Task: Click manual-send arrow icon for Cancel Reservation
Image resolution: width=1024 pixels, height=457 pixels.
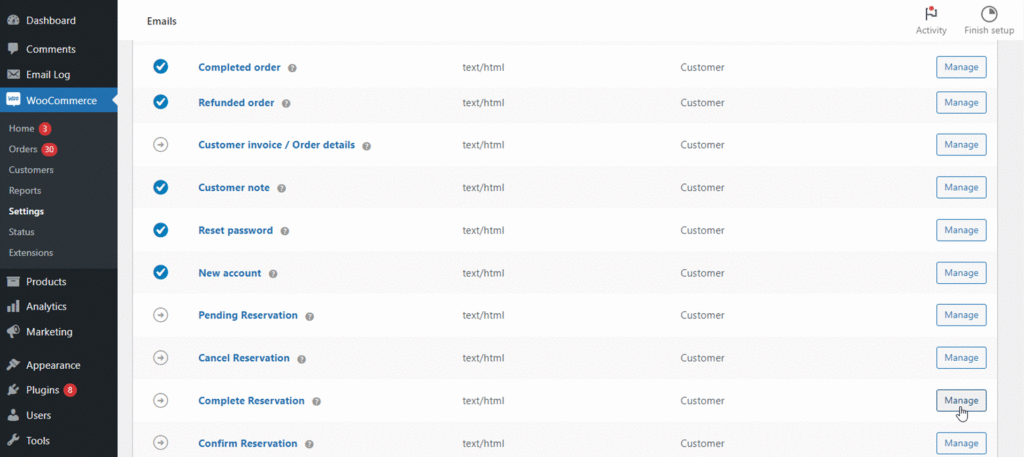Action: 161,358
